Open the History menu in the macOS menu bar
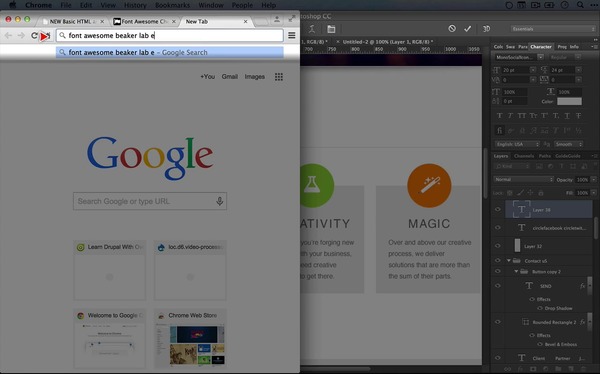This screenshot has height=374, width=600. (135, 5)
